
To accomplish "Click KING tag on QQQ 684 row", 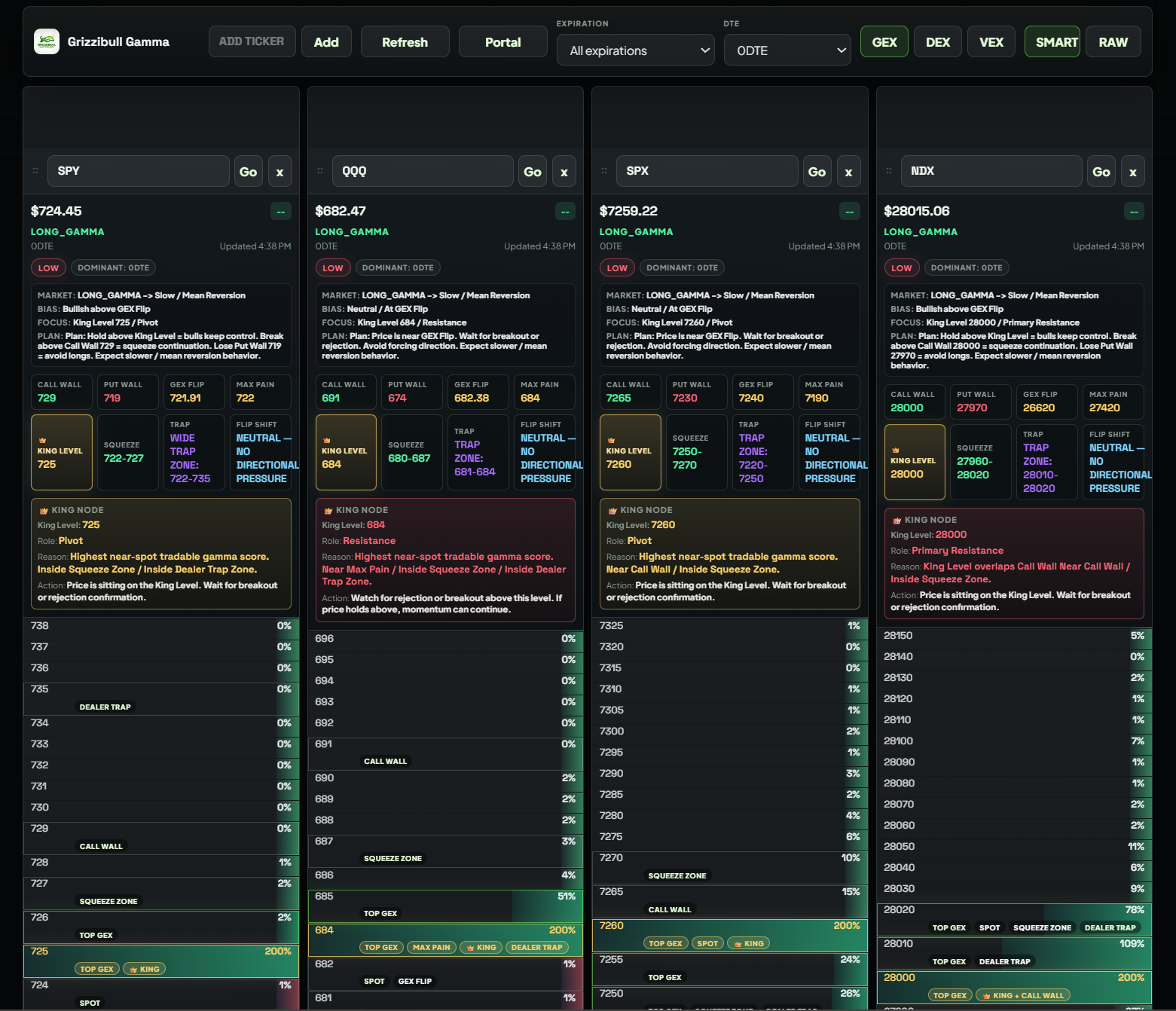I will click(481, 947).
